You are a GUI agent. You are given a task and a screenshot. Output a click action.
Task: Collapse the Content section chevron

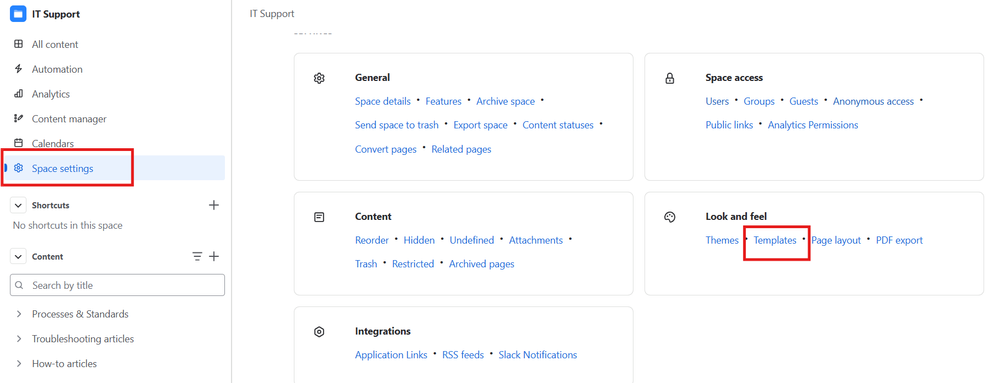point(18,256)
